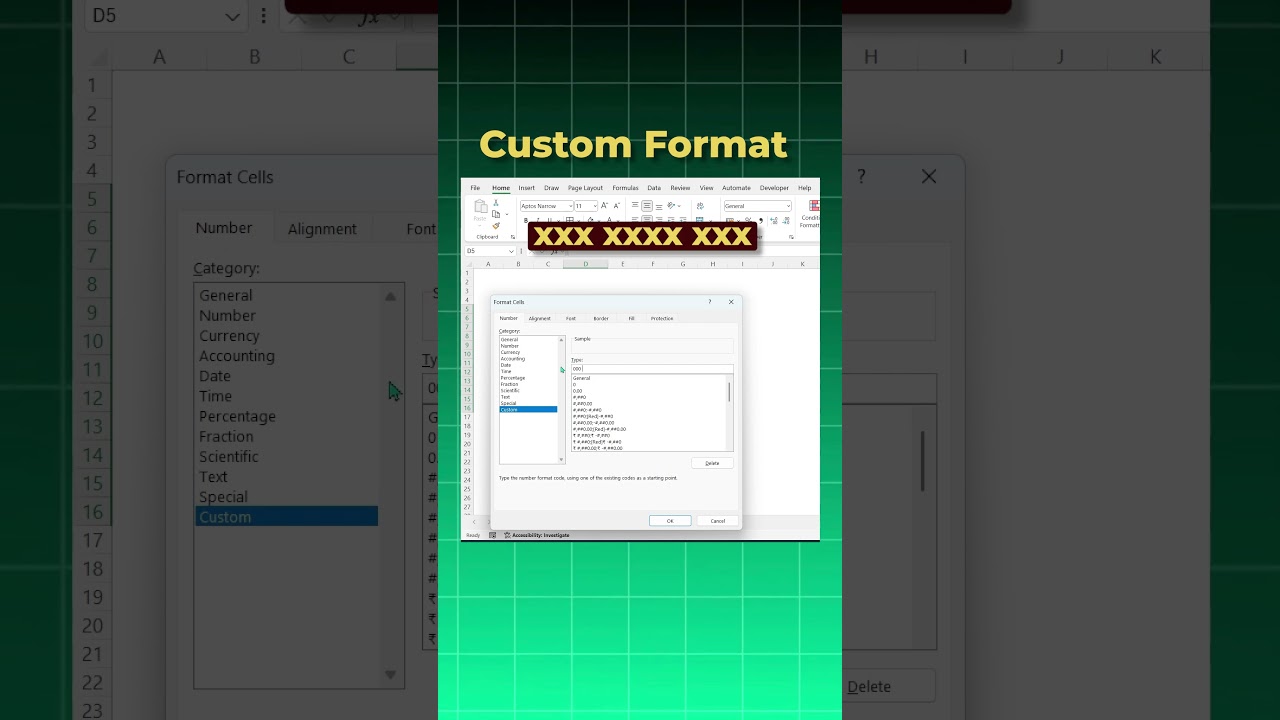Click the Alignment tab in the enlarged background dialog

coord(322,229)
